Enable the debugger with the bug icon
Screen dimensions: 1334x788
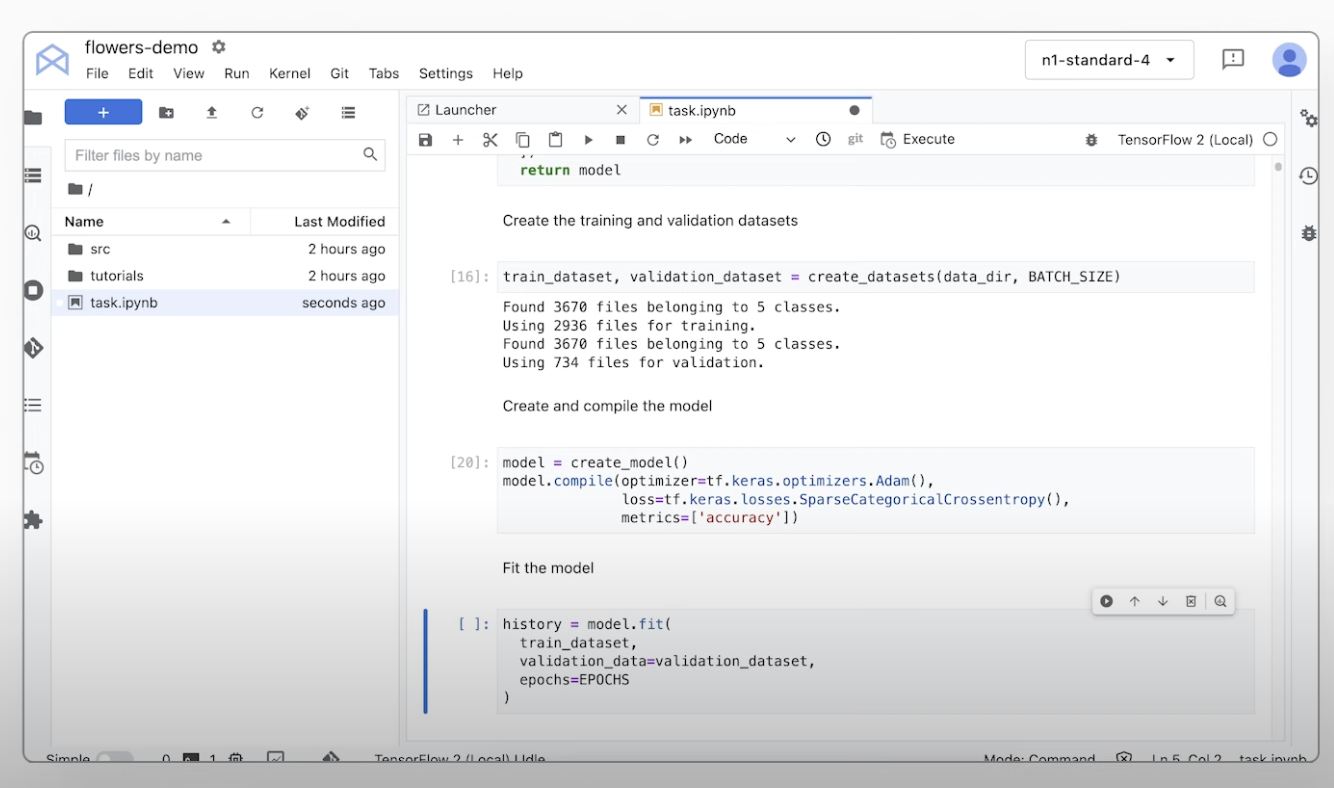pos(1090,140)
